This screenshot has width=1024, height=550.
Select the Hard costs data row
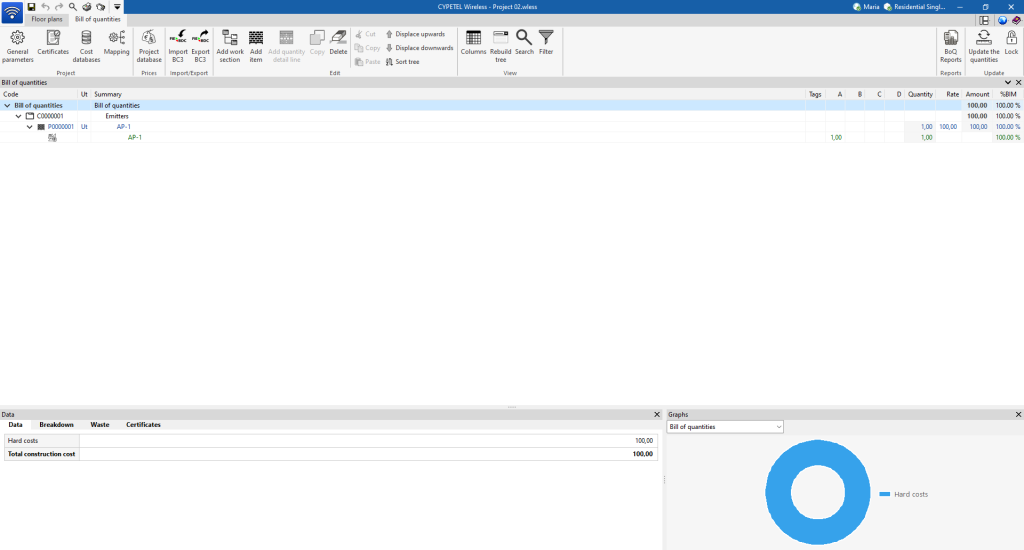point(330,441)
